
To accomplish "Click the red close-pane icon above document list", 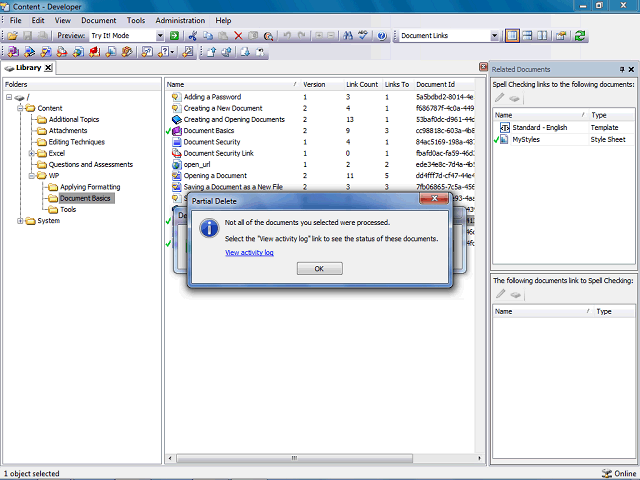I will pyautogui.click(x=483, y=67).
